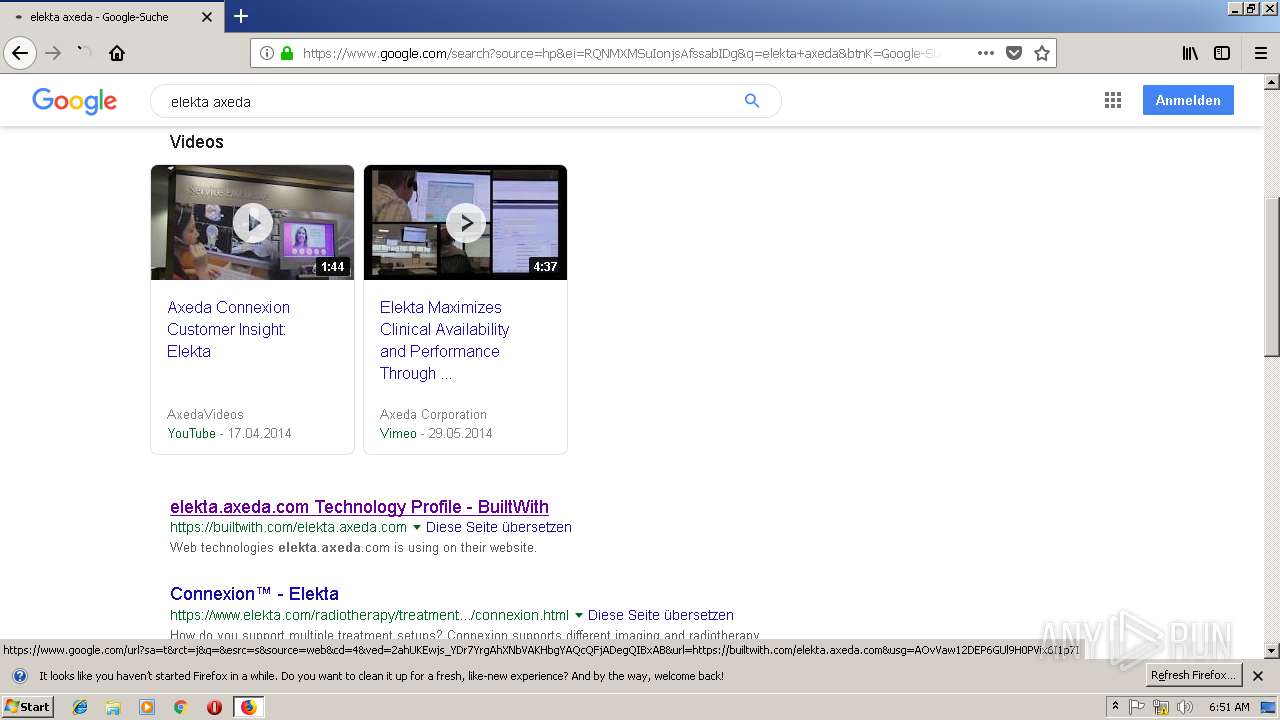Open elekta.axeda.com Technology Profile - BuiltWith result

click(x=359, y=506)
